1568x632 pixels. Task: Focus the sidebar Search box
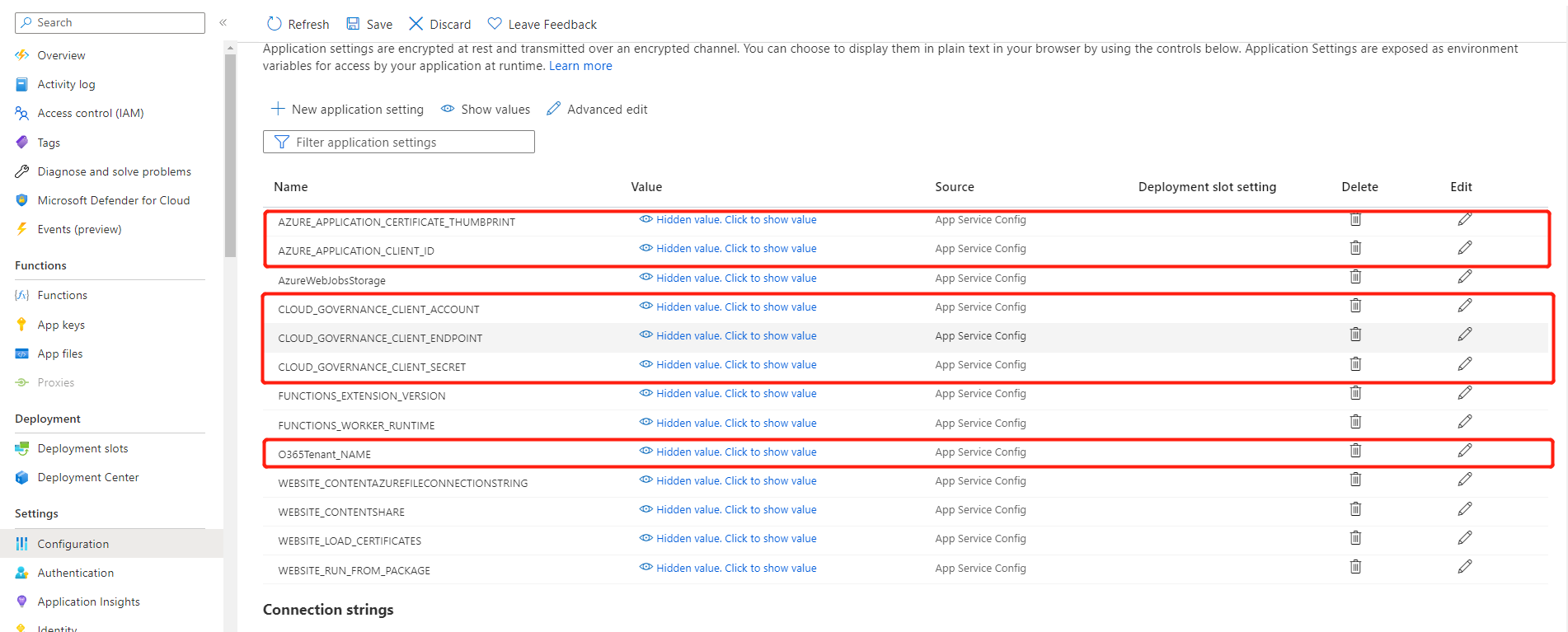click(110, 22)
